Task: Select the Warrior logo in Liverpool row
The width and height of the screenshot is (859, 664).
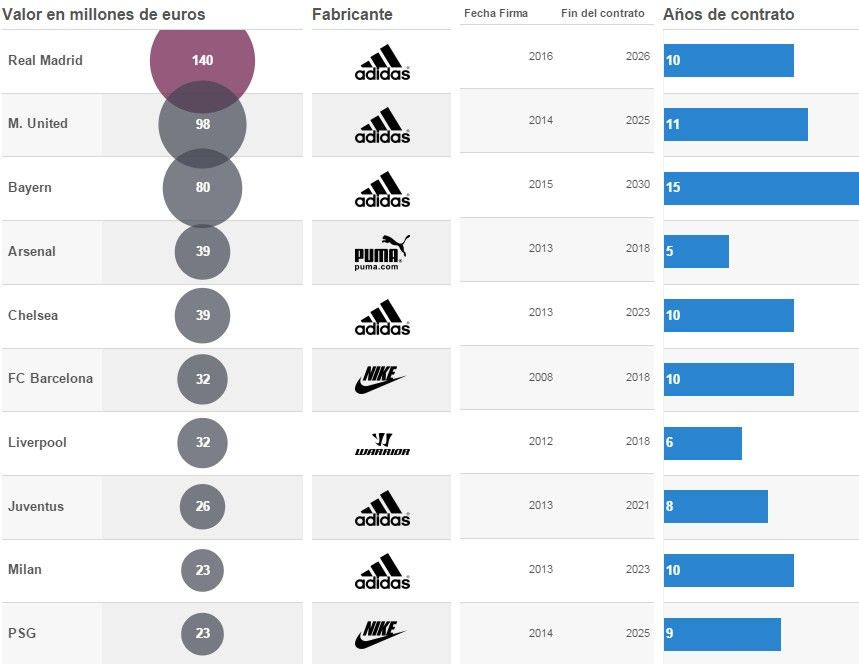Action: pos(382,444)
